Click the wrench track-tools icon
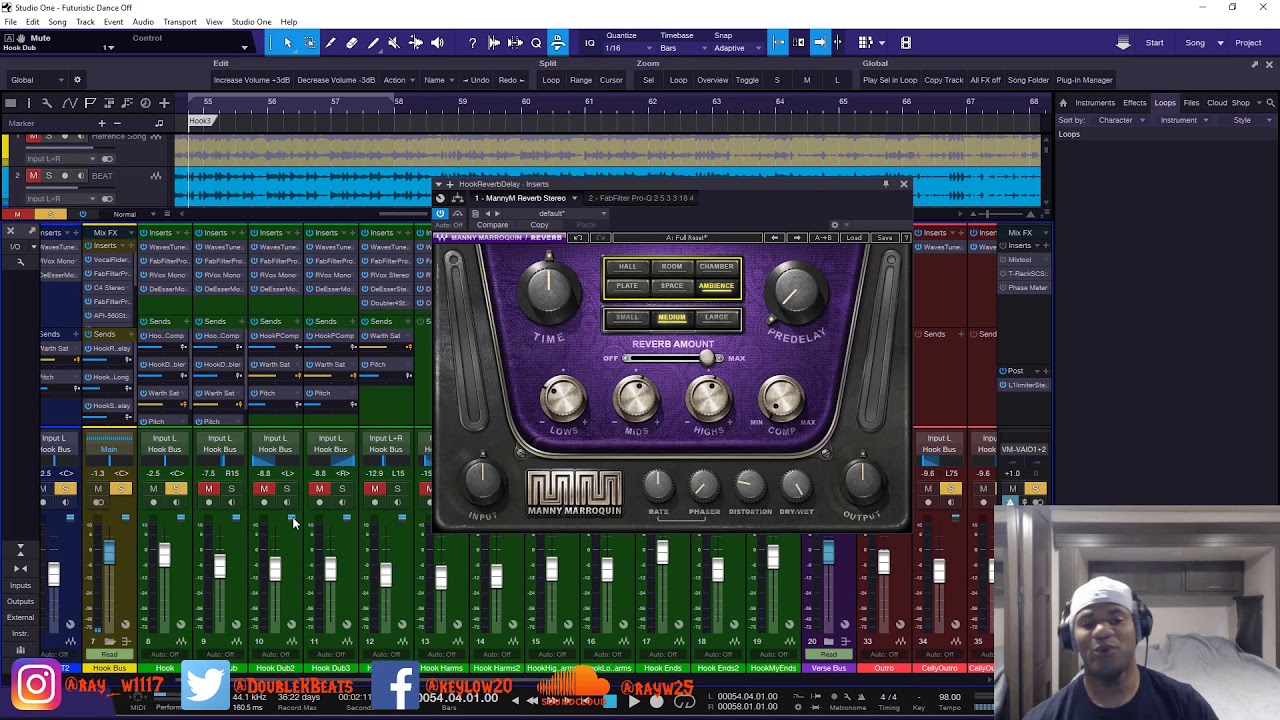Screen dimensions: 1280x720 coord(49,103)
